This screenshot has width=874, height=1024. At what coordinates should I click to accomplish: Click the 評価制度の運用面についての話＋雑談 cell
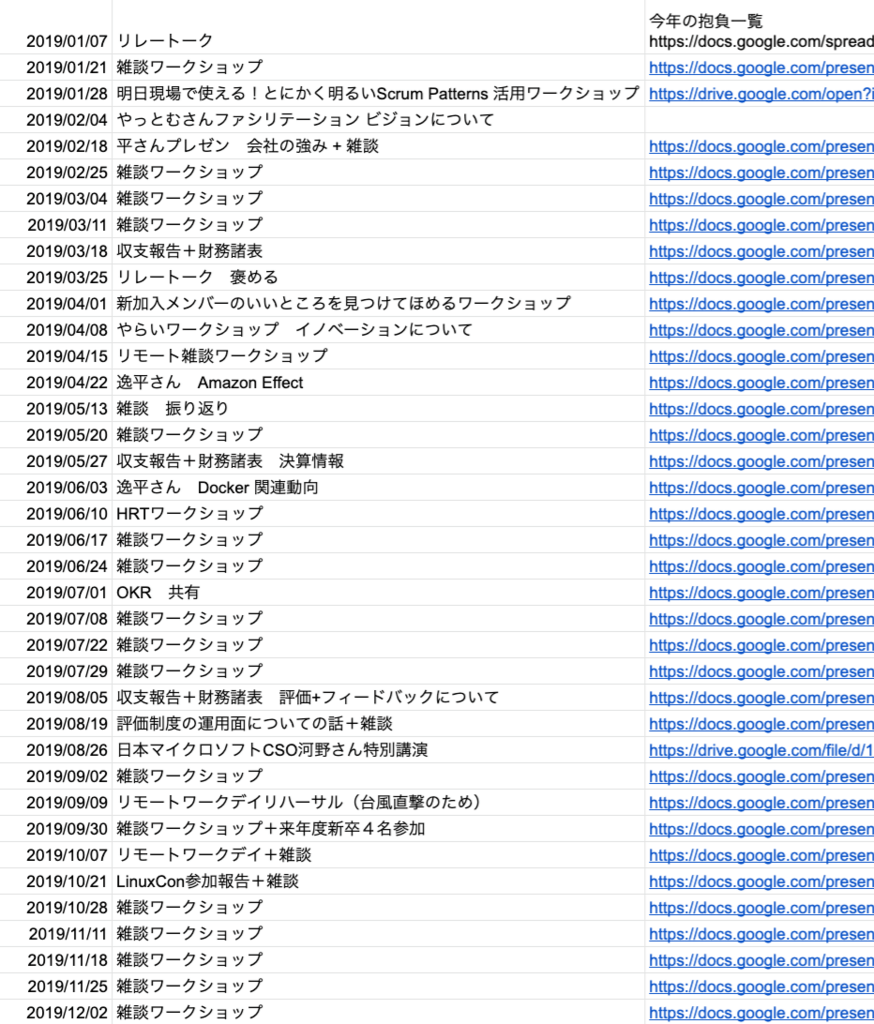255,724
